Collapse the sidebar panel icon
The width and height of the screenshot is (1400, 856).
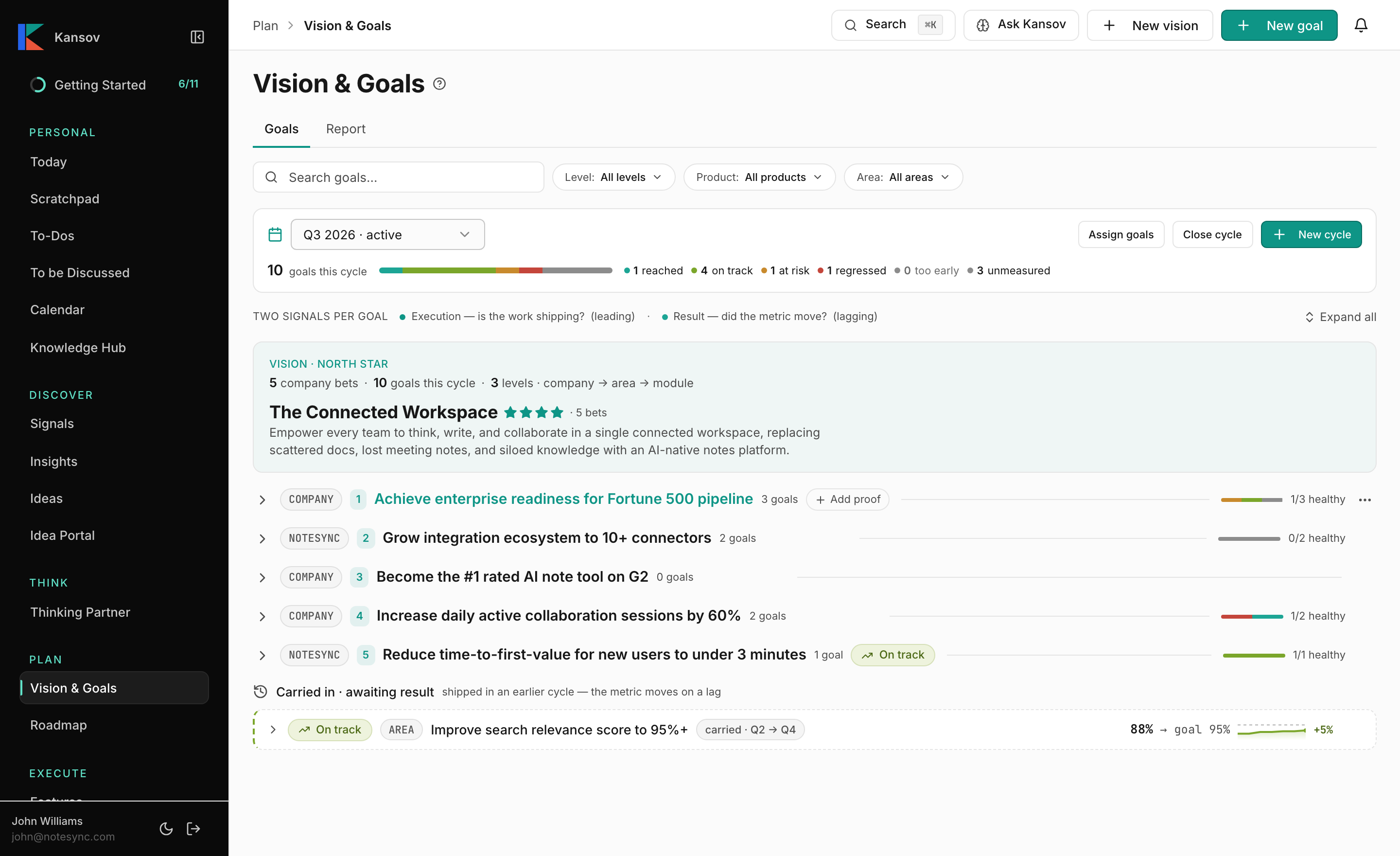(x=197, y=37)
